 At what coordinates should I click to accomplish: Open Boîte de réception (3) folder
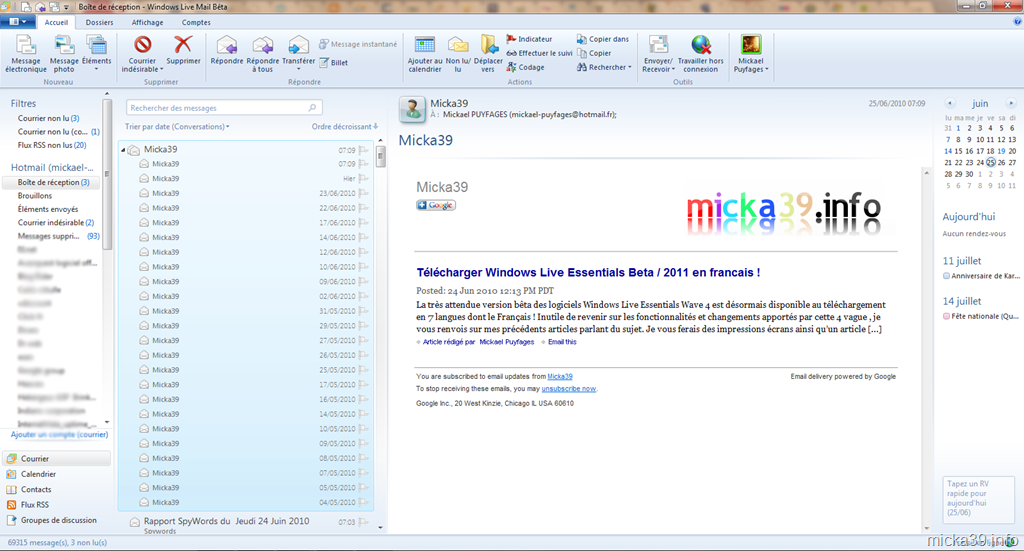pyautogui.click(x=53, y=182)
